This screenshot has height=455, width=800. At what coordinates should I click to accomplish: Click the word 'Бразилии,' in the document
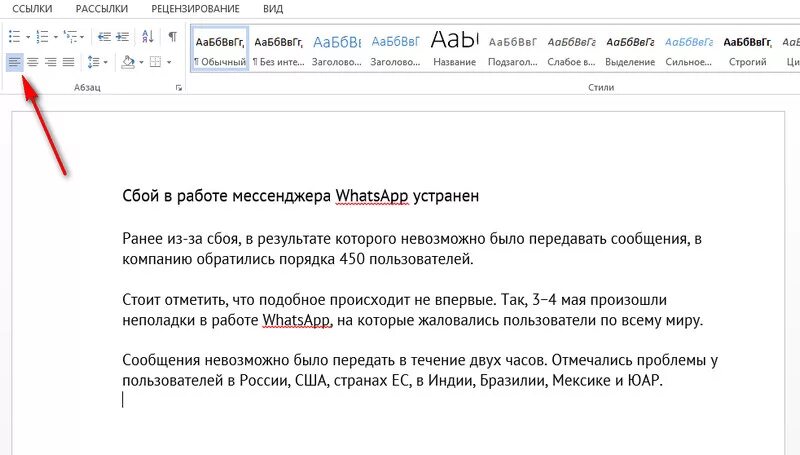pyautogui.click(x=514, y=381)
